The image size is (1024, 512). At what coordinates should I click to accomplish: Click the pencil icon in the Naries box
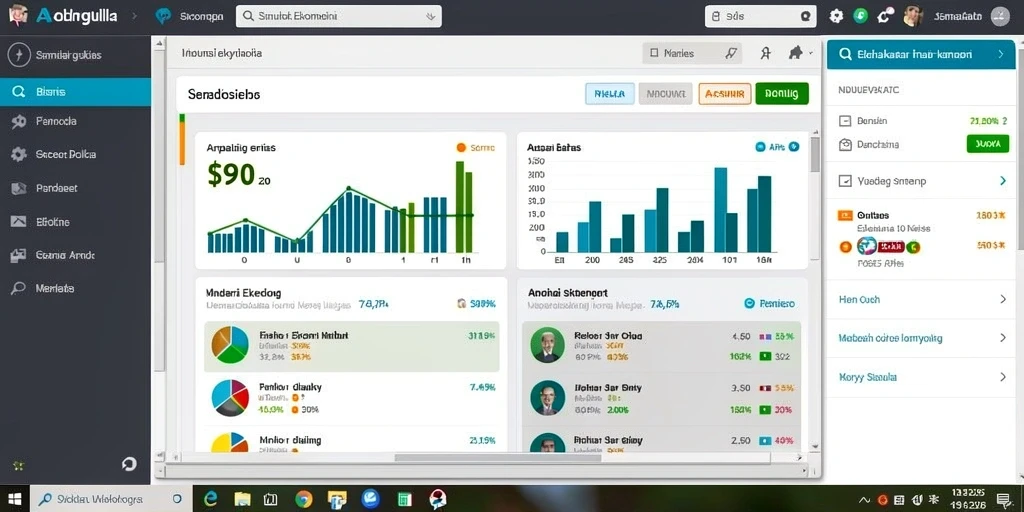(731, 54)
